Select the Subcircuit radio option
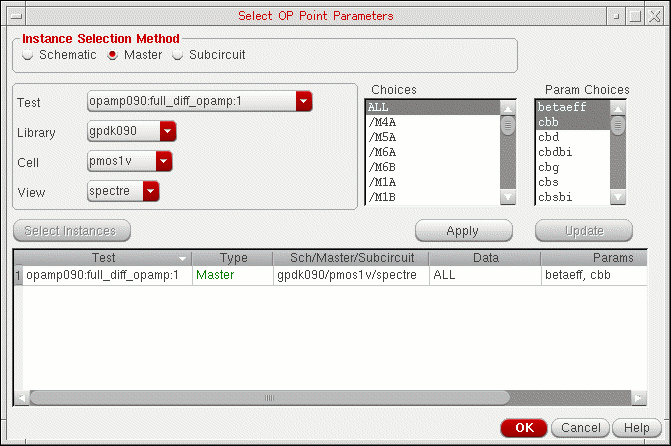The width and height of the screenshot is (671, 446). [179, 55]
